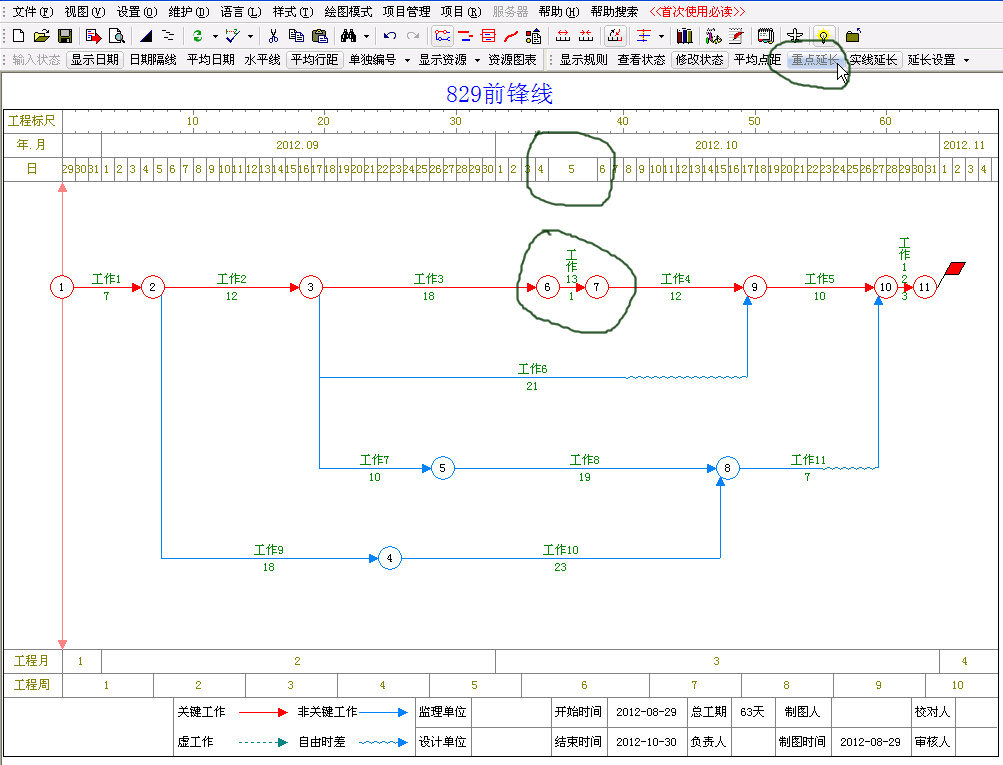The width and height of the screenshot is (1003, 765).
Task: Open the 帮助搜索 menu
Action: point(614,12)
